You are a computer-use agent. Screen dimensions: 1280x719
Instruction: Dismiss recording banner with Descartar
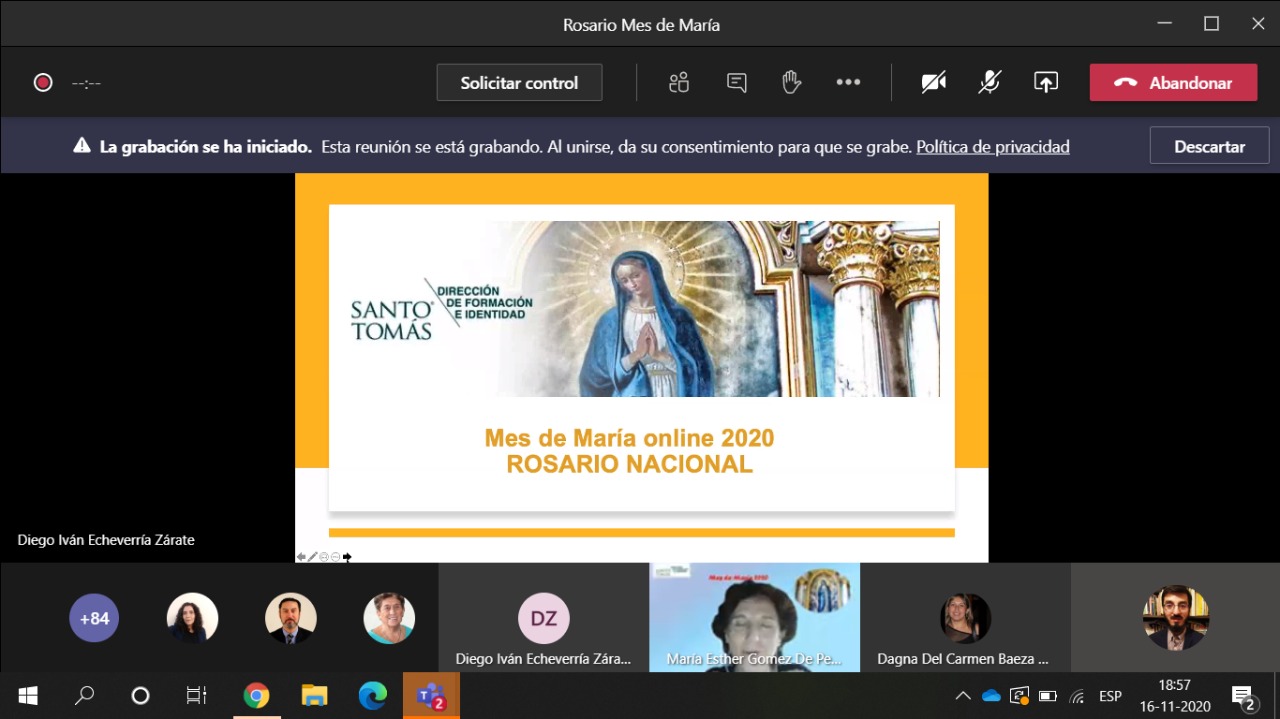click(1209, 146)
